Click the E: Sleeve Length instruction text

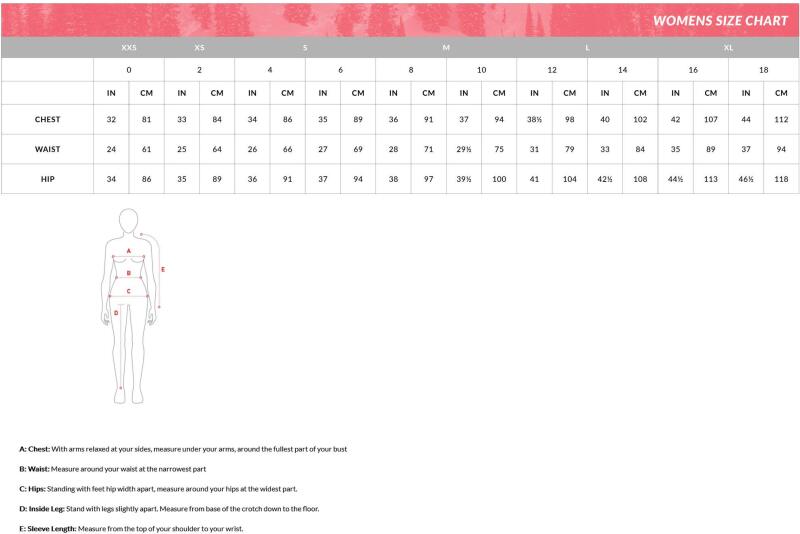(x=131, y=528)
